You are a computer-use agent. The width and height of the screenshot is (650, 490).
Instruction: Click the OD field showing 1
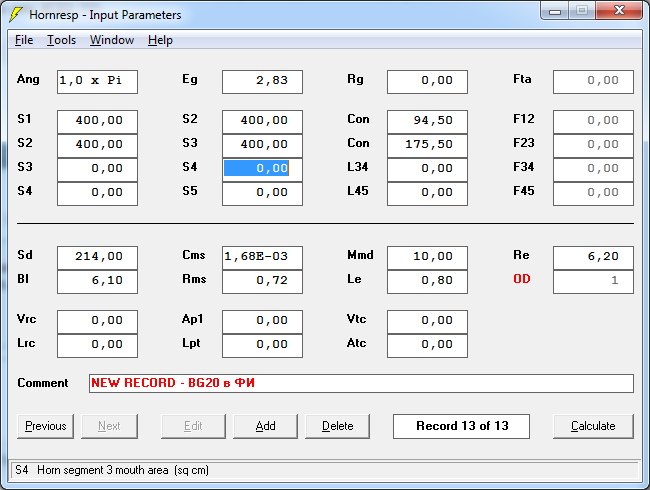[593, 282]
